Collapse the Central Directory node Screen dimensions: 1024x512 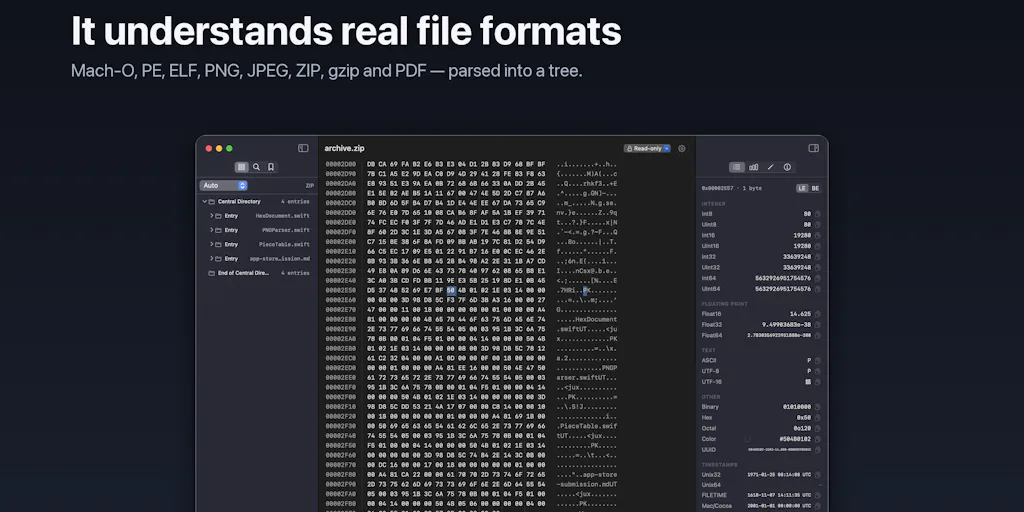(x=204, y=202)
